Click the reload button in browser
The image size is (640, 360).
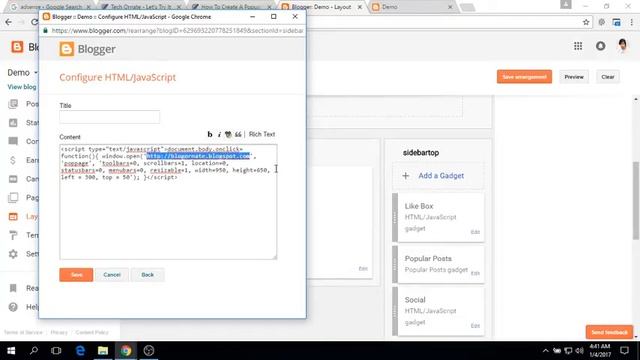[x=34, y=22]
